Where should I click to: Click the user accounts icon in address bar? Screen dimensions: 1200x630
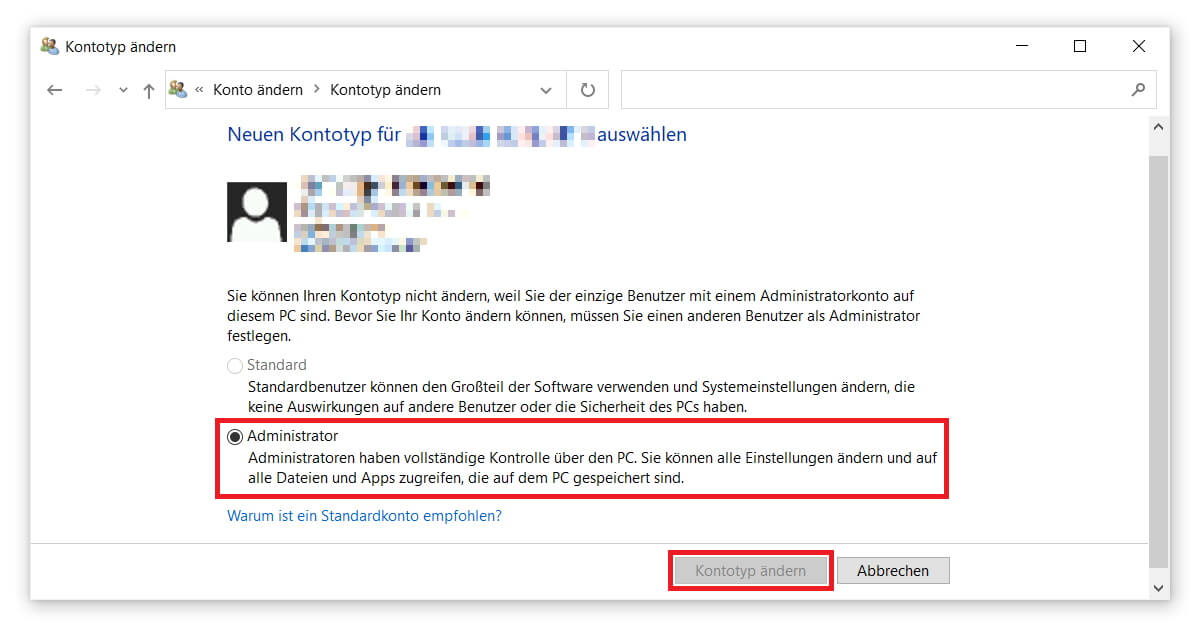tap(178, 89)
